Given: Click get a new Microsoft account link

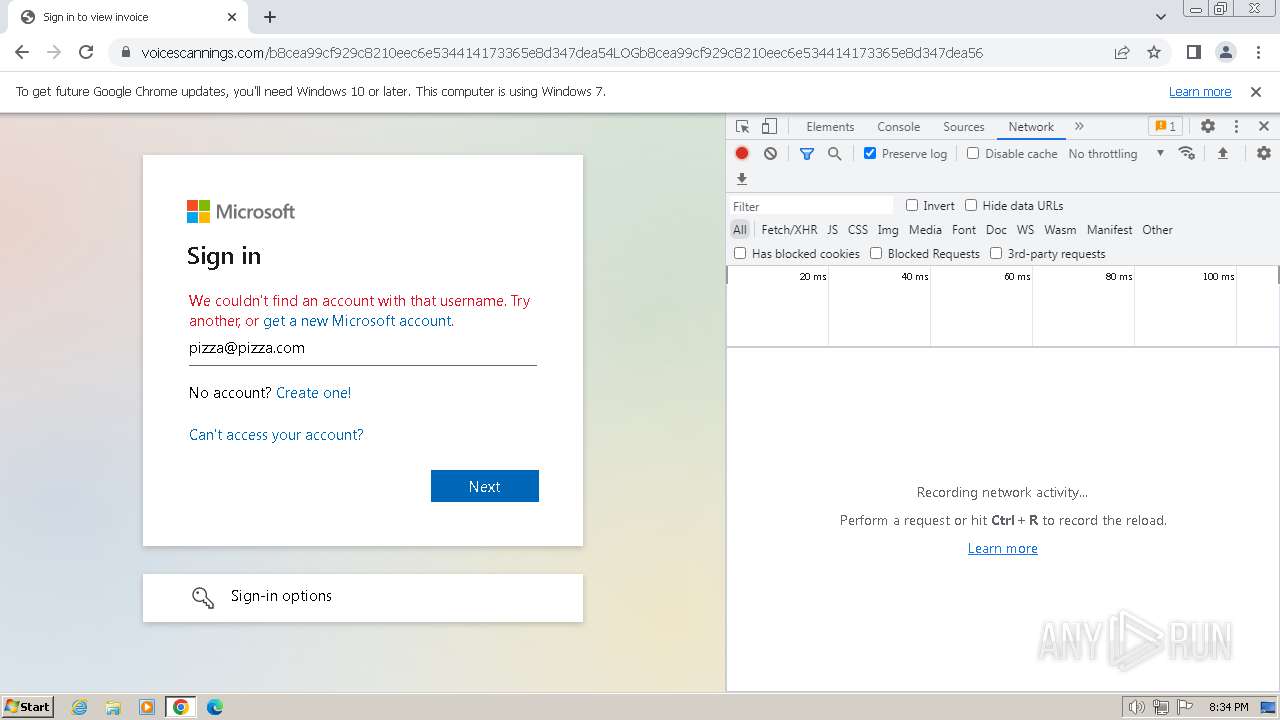Looking at the screenshot, I should [358, 321].
